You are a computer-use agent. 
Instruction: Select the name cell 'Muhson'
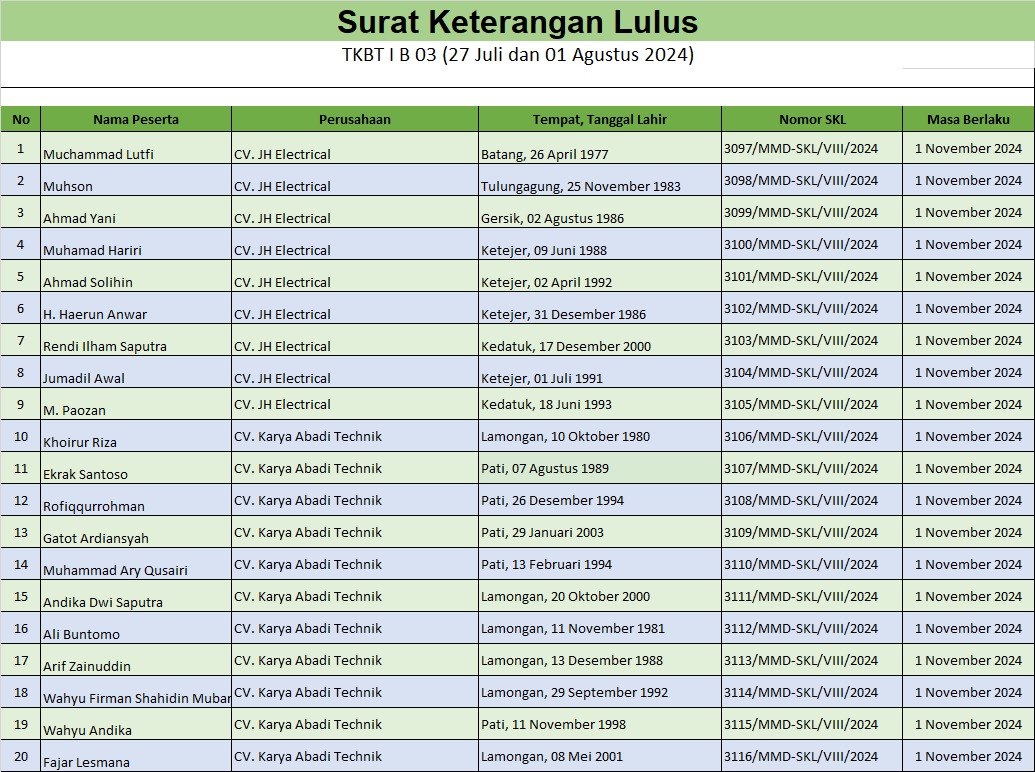pos(136,180)
